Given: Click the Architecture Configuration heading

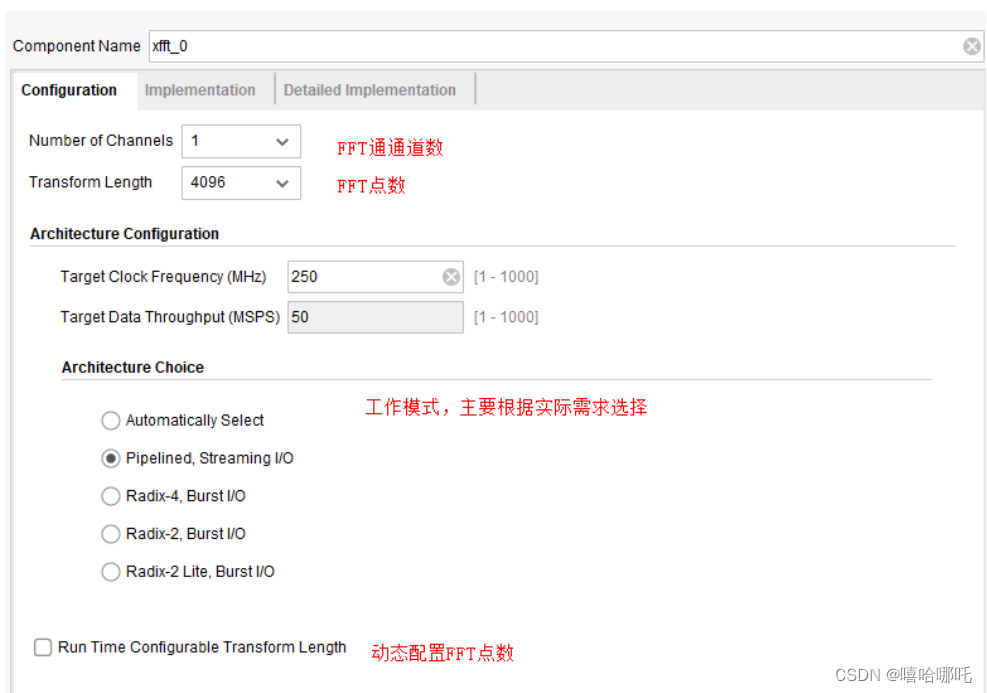Looking at the screenshot, I should tap(125, 234).
